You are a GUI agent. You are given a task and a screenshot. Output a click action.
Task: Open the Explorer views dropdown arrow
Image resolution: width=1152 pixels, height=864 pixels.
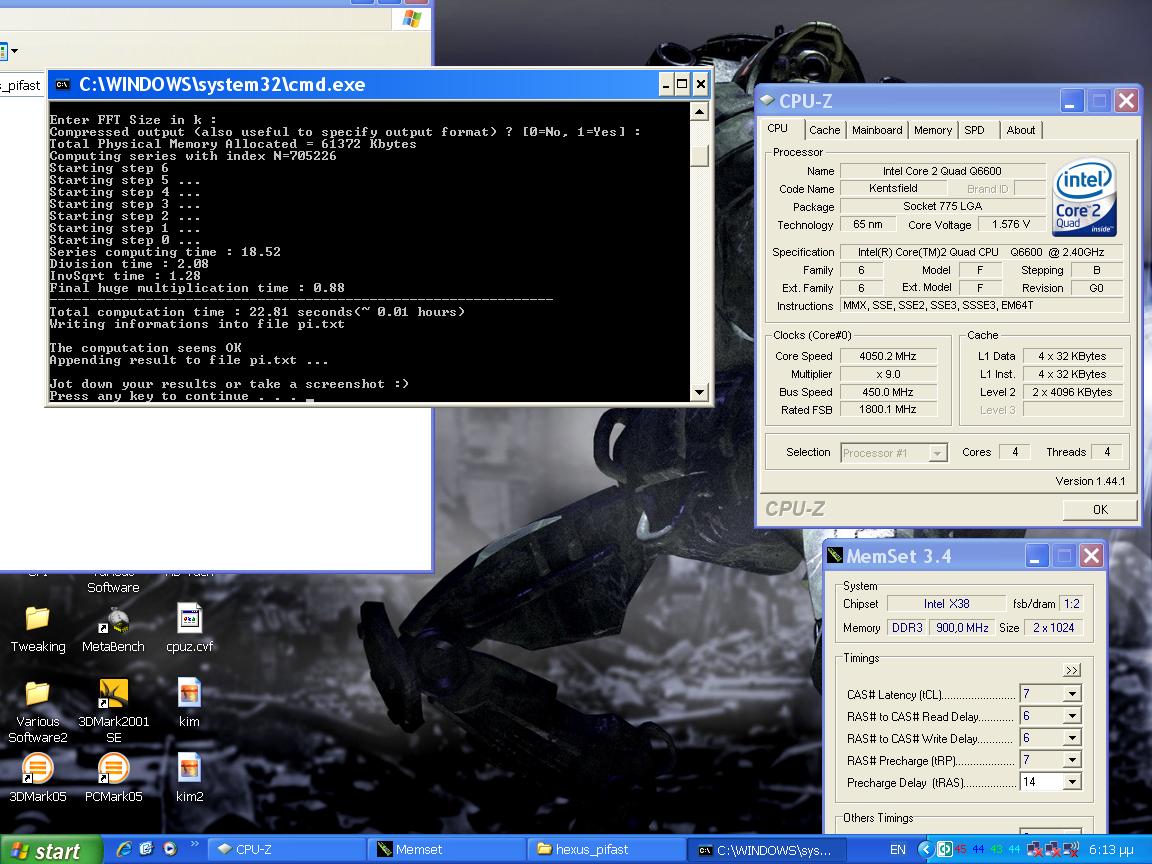pos(14,51)
